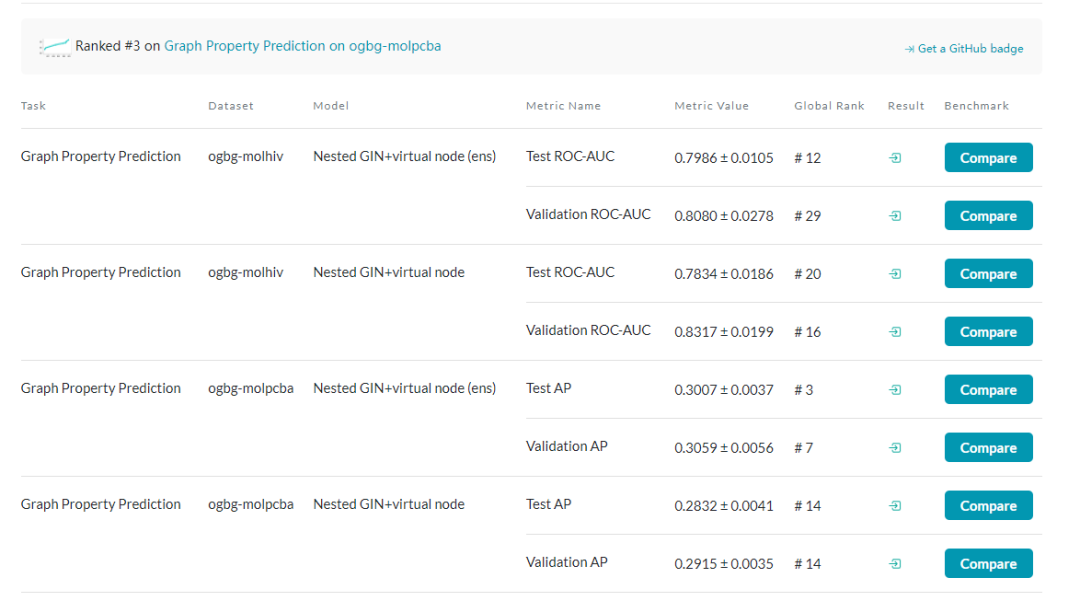Open first ogbg-molhiv Graph Property Prediction task
1080x601 pixels.
click(x=101, y=156)
